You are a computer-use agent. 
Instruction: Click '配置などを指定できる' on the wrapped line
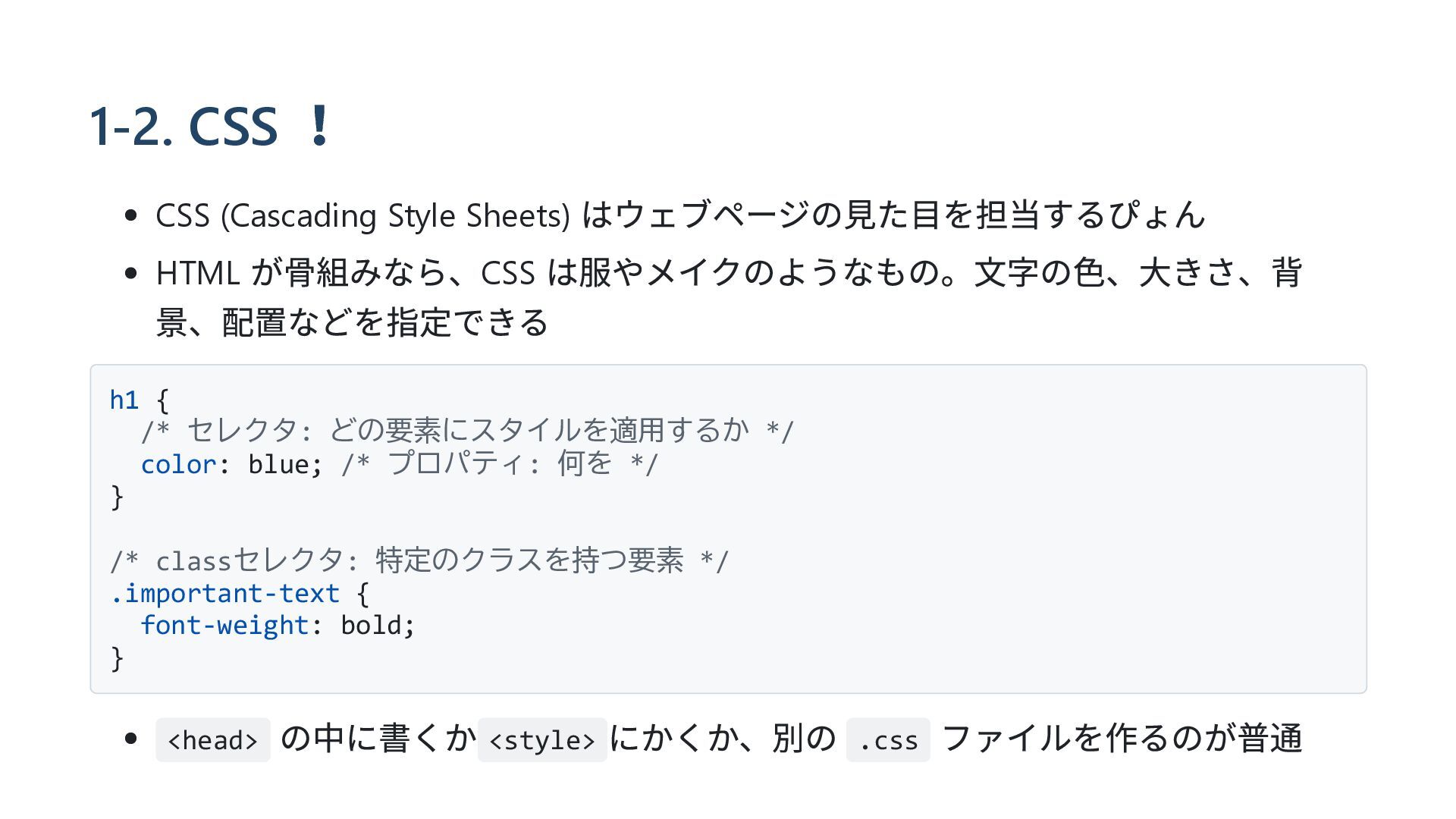click(384, 323)
